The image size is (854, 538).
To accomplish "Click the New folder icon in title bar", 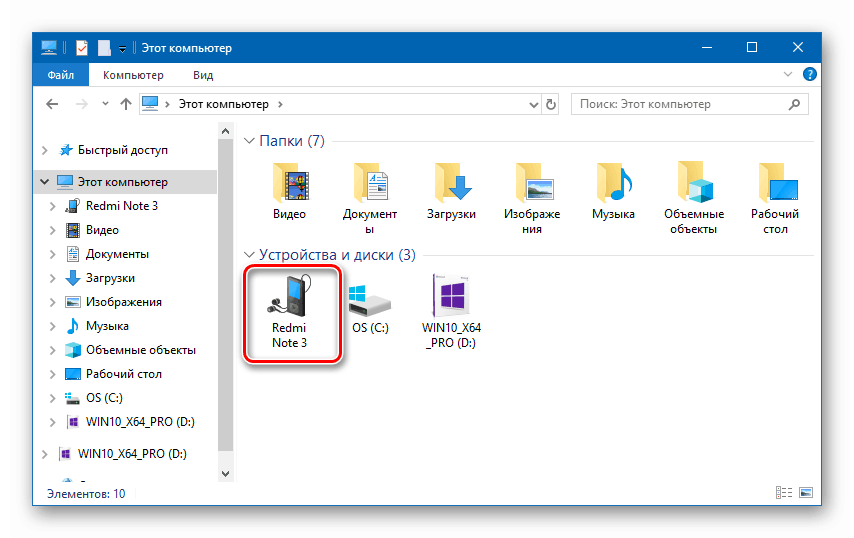I will point(103,48).
